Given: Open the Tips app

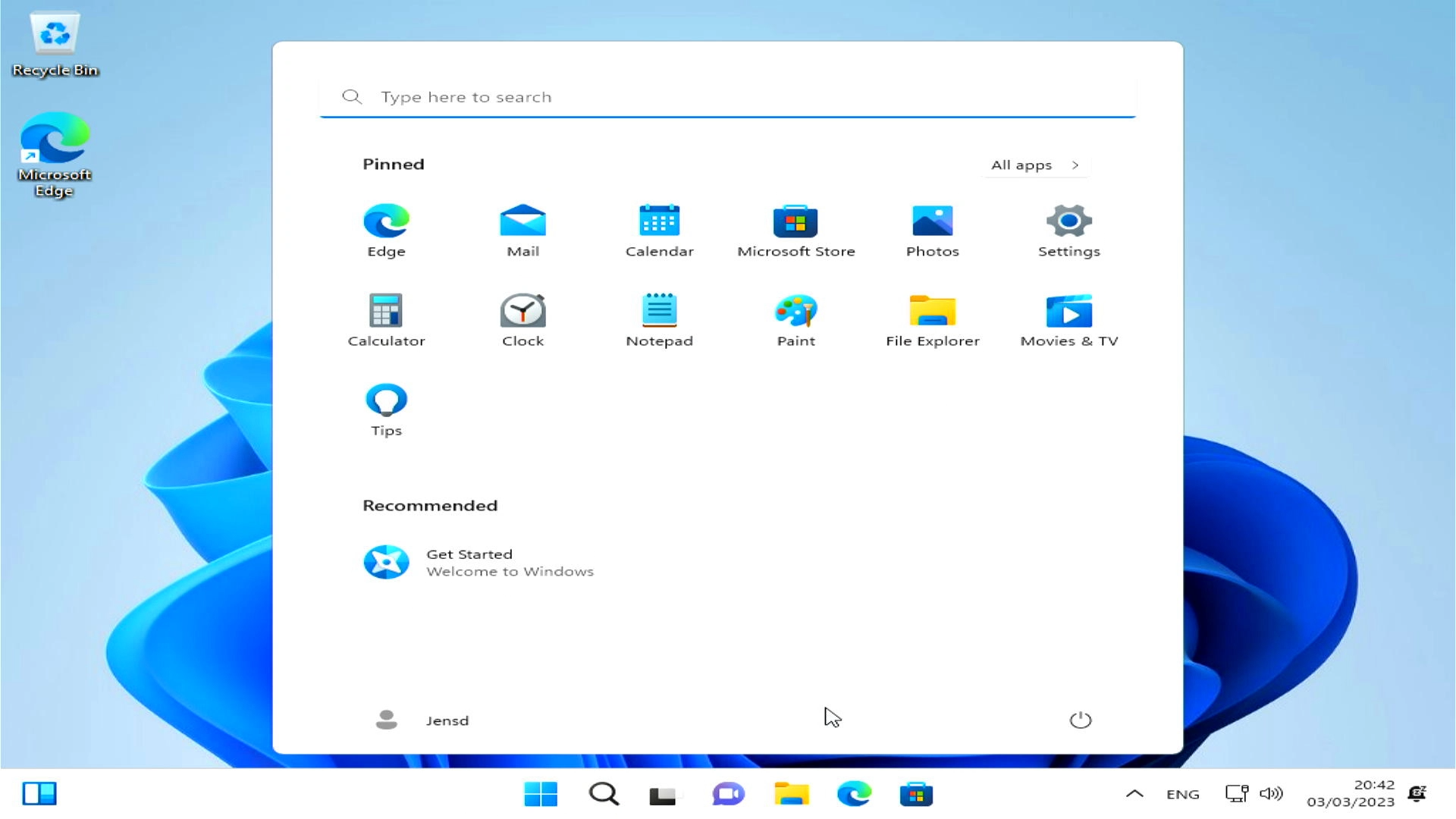Looking at the screenshot, I should 386,406.
